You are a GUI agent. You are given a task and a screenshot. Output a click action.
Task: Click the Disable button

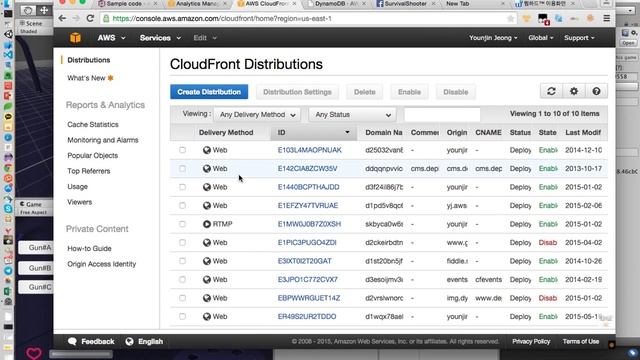[x=456, y=92]
